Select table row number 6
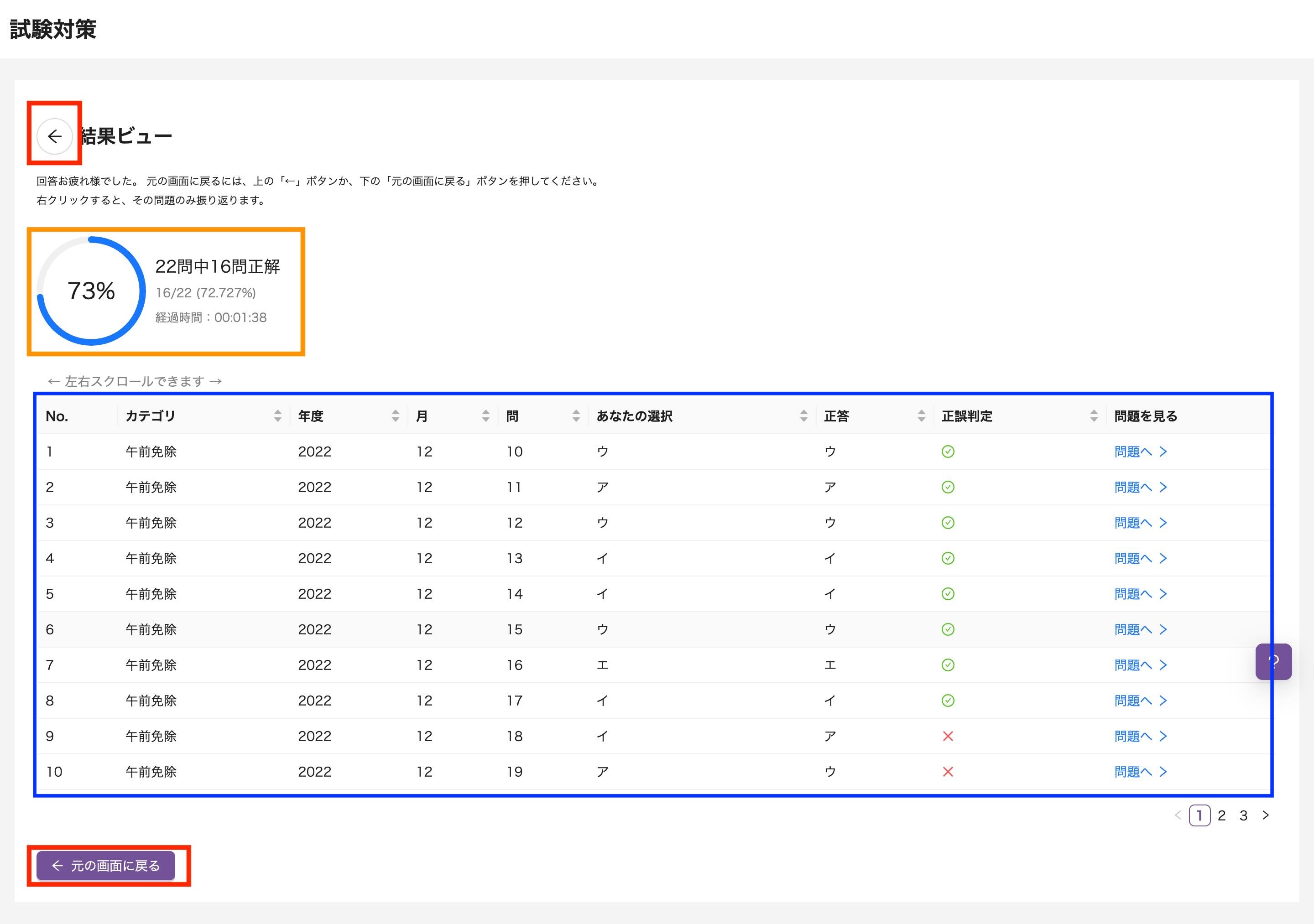This screenshot has height=924, width=1314. pyautogui.click(x=50, y=629)
